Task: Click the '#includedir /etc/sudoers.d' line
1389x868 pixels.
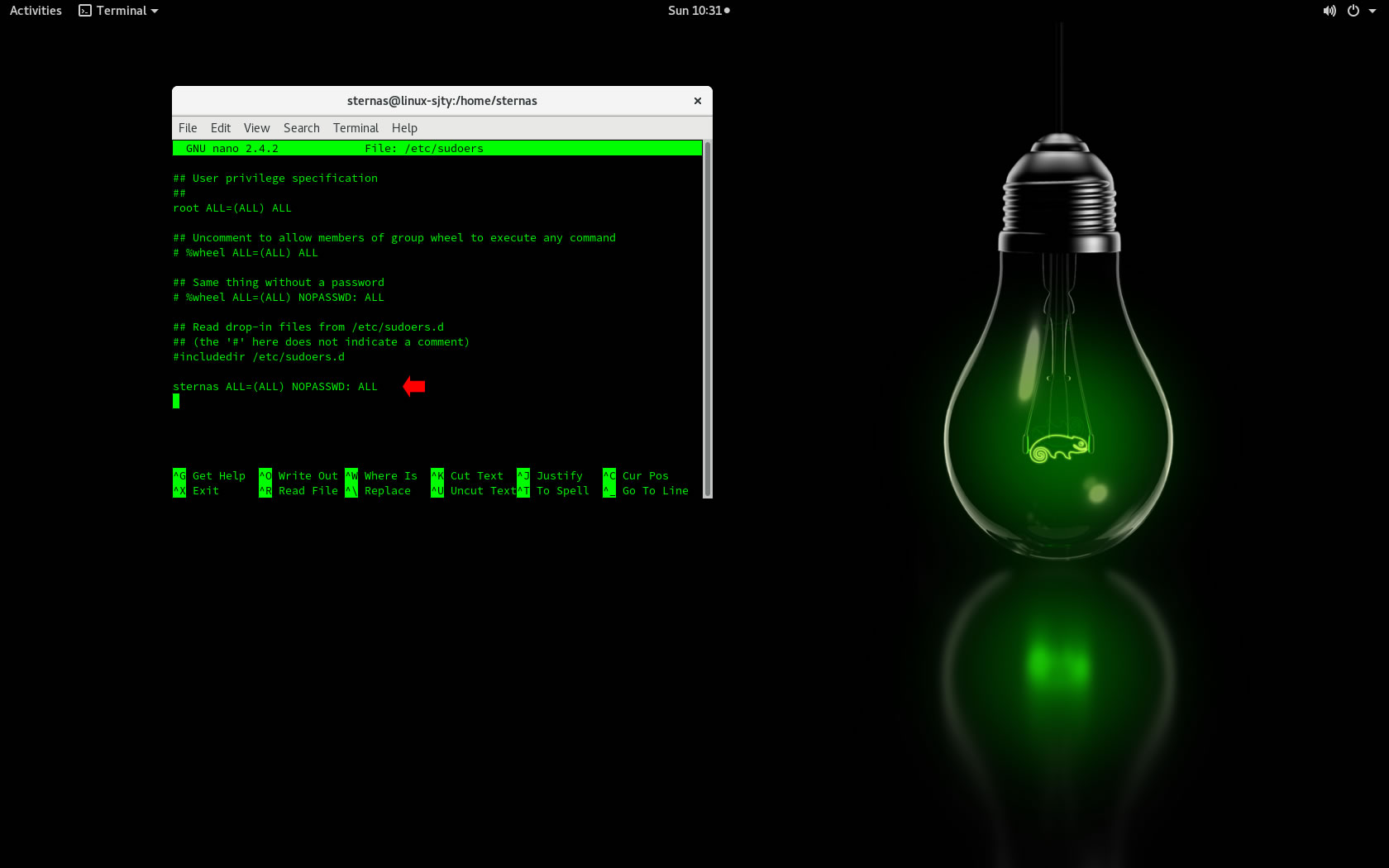Action: [x=259, y=357]
